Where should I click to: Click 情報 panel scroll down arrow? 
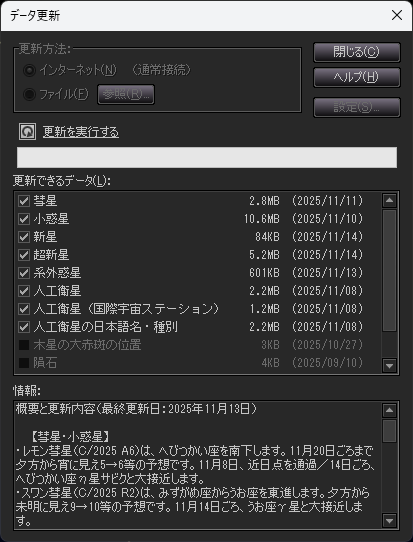tap(390, 520)
